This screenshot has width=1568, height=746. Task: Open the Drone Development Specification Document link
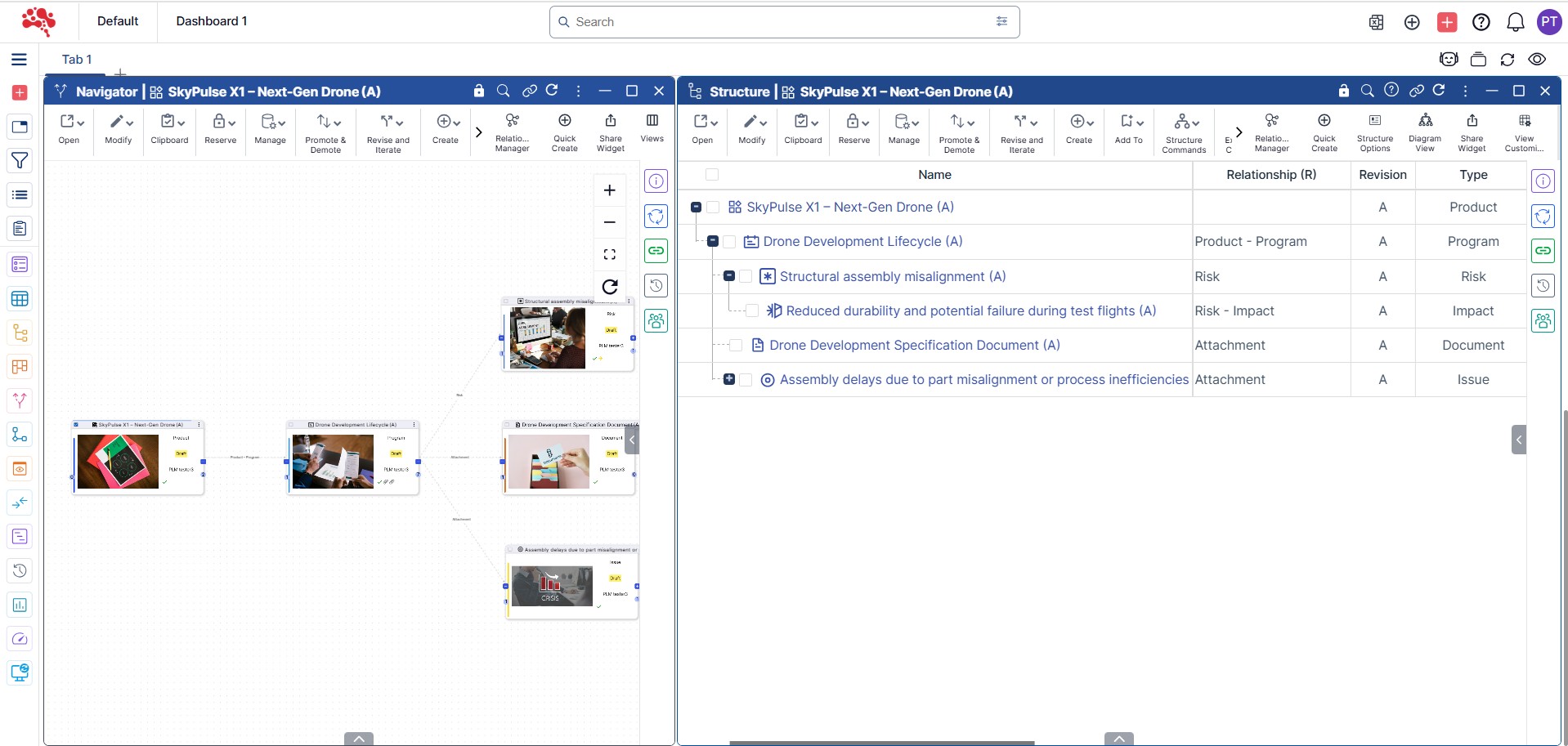pyautogui.click(x=914, y=346)
